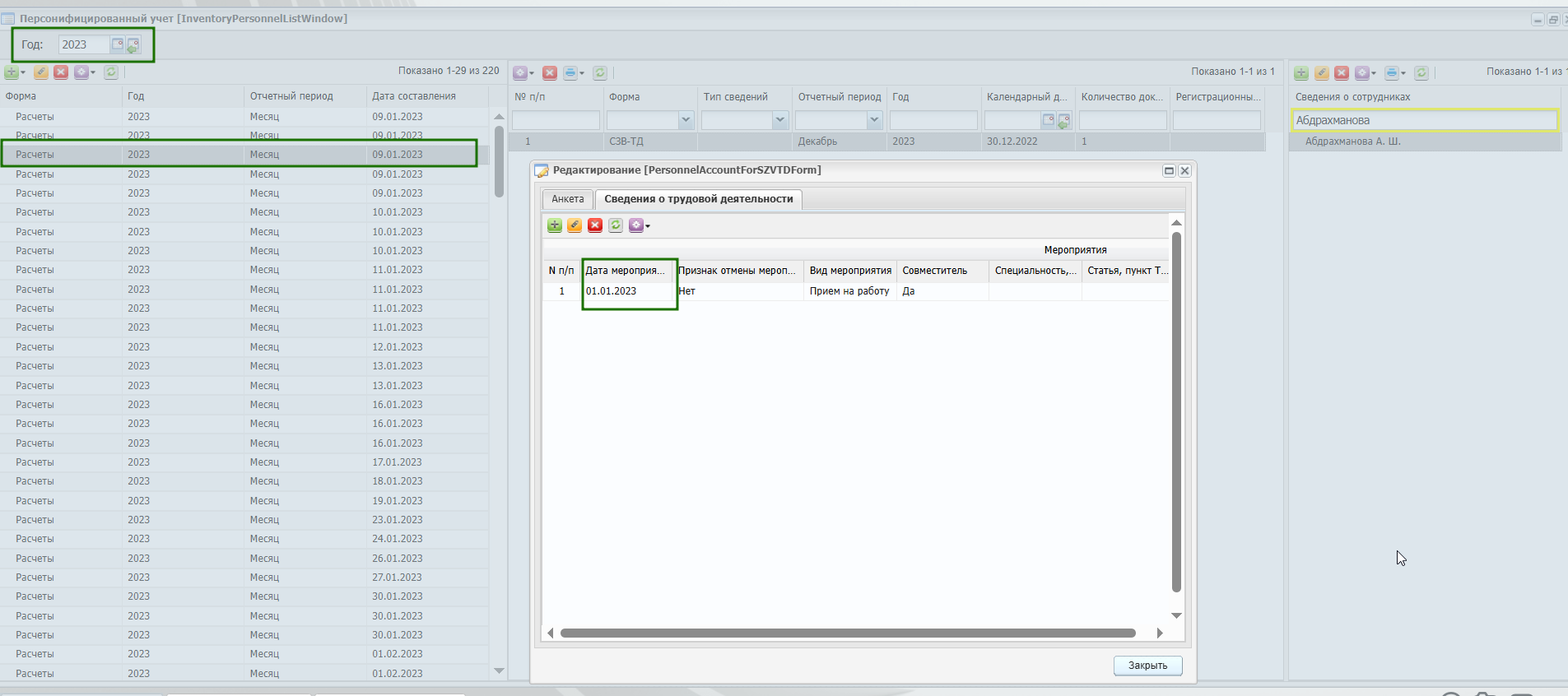Expand the dropdown arrow beside the left panel gear icon
1568x696 pixels.
pos(93,73)
